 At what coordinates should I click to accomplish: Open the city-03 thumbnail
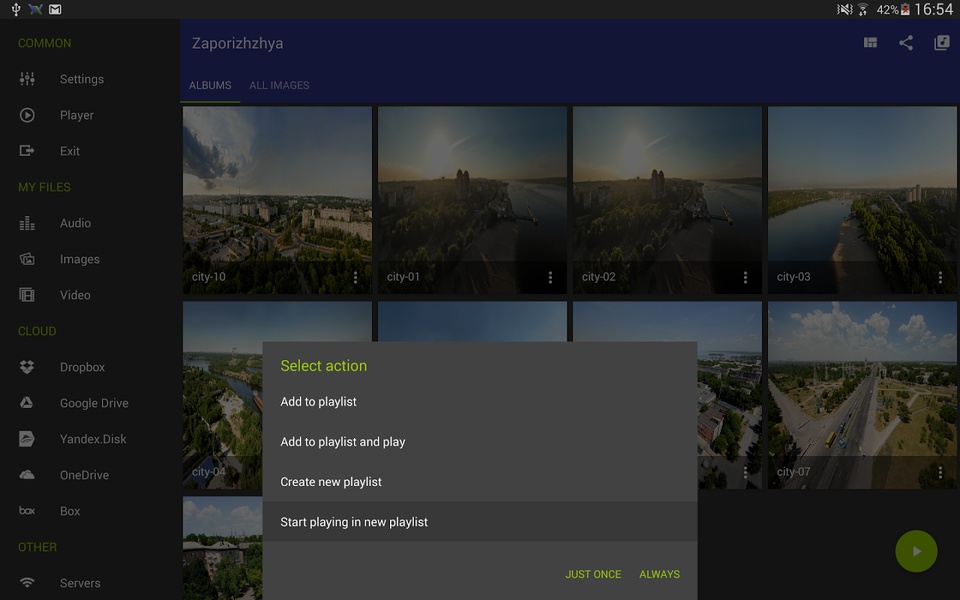click(862, 200)
